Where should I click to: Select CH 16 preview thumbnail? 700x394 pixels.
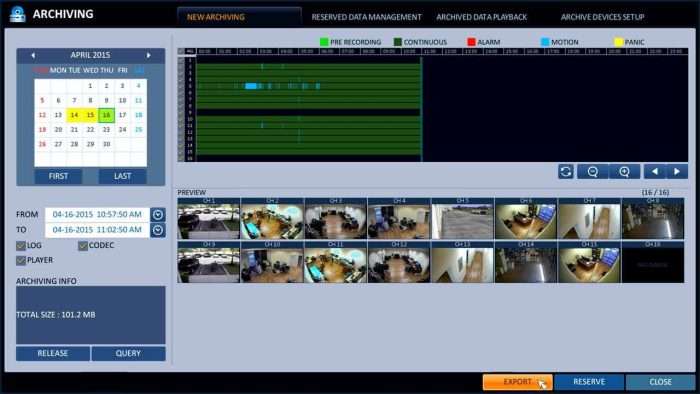(x=653, y=262)
